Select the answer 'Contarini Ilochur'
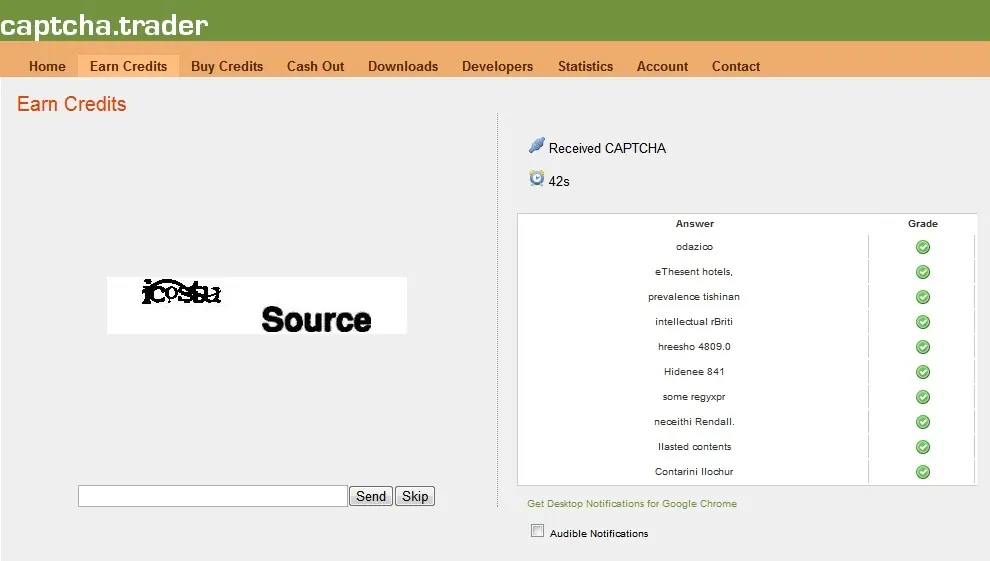The image size is (990, 561). [694, 471]
